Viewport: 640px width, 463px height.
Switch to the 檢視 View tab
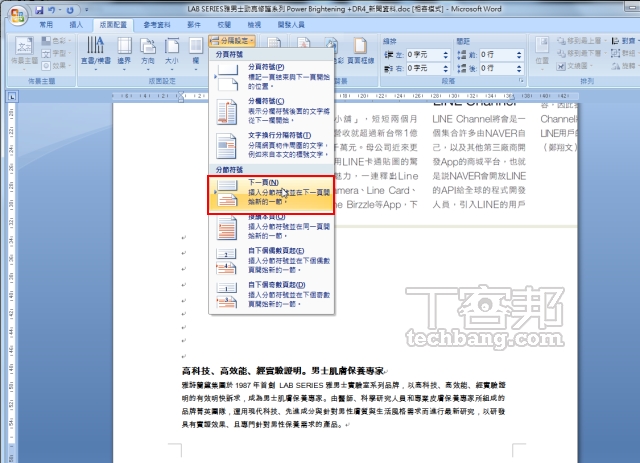click(254, 25)
